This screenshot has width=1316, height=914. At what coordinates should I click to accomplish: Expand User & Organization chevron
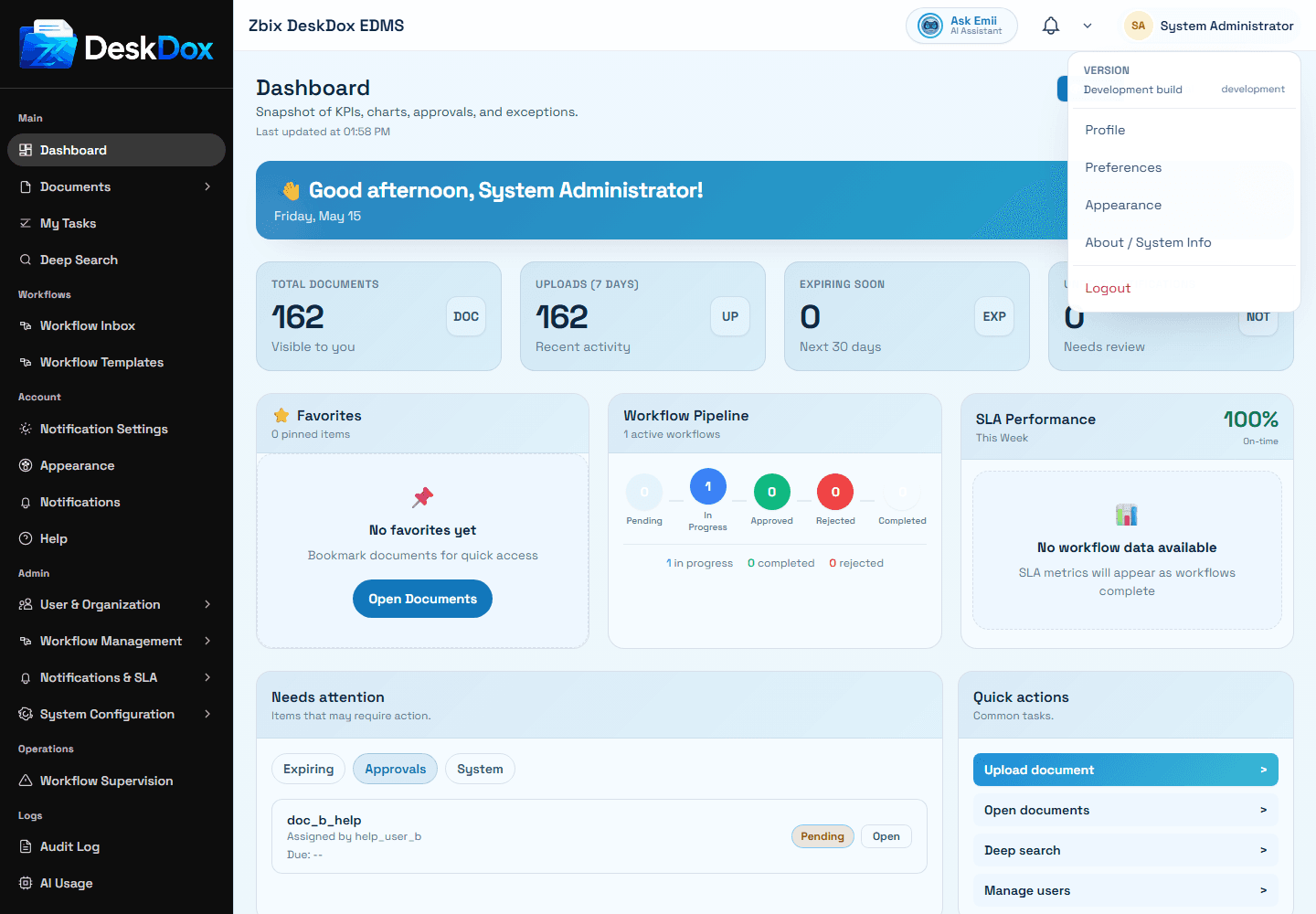pos(207,604)
